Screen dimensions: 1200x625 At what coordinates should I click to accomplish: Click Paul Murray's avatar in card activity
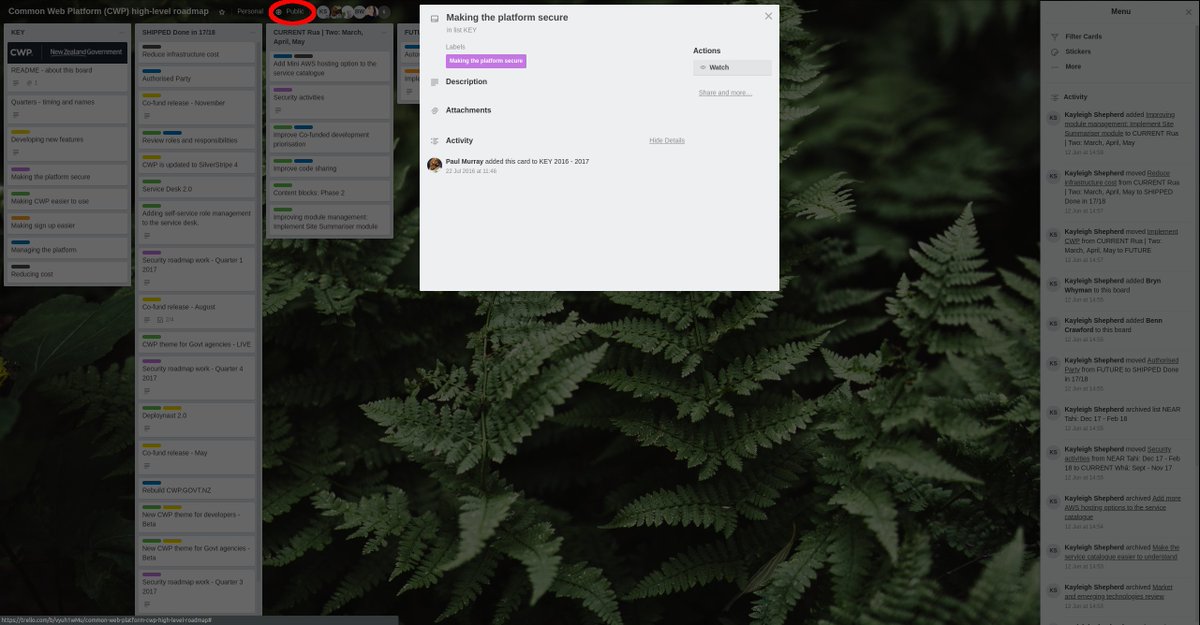coord(434,164)
